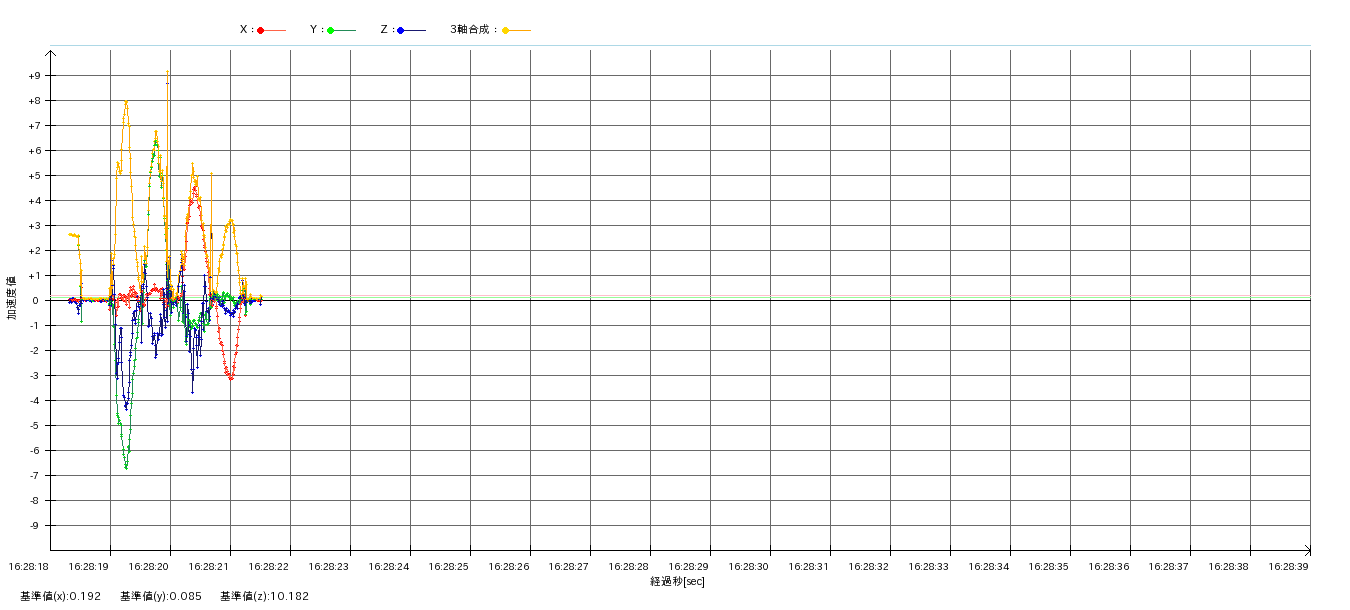The width and height of the screenshot is (1350, 610).
Task: Click the green Y series legend marker
Action: tap(331, 30)
